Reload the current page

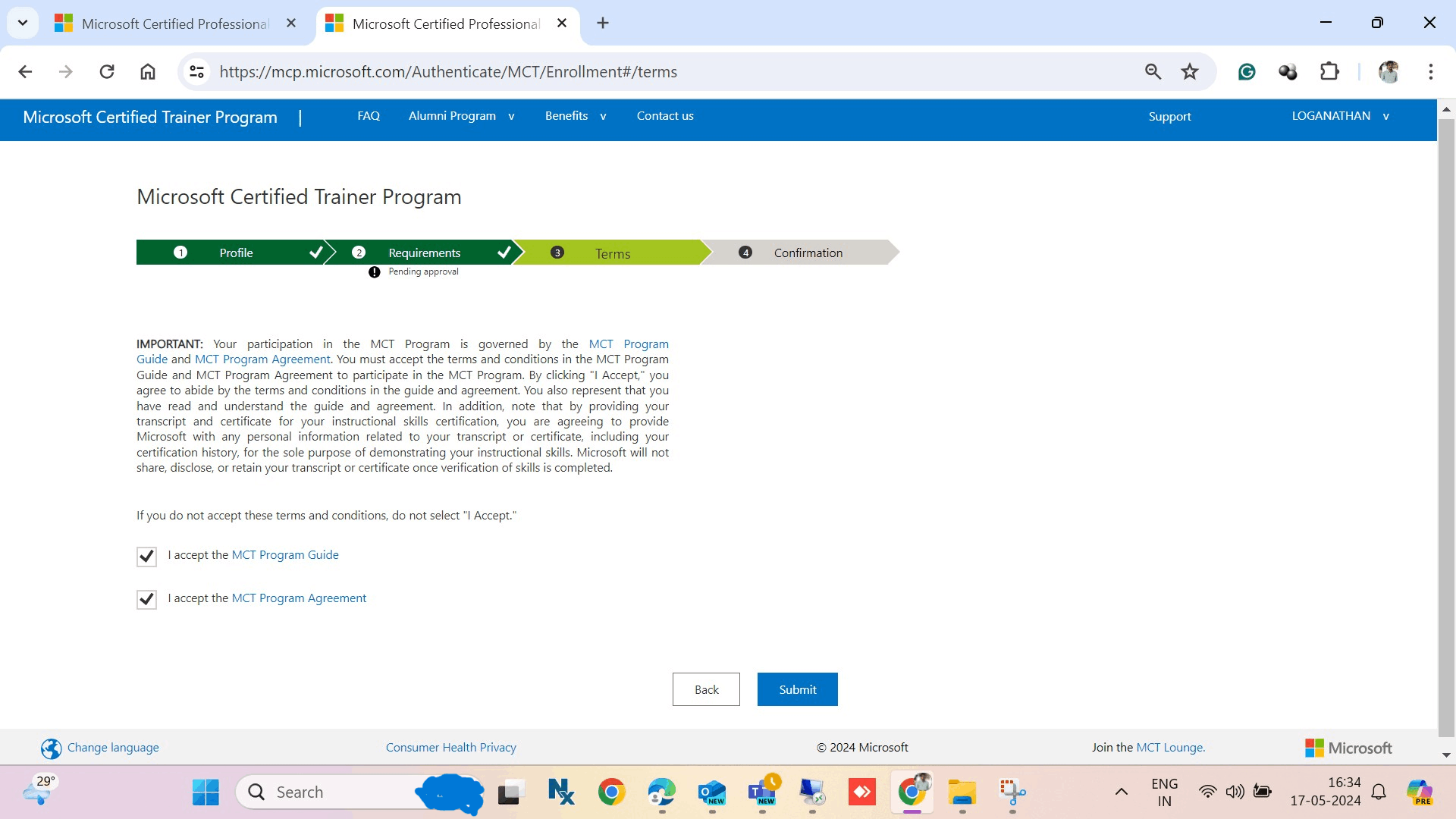pos(107,71)
